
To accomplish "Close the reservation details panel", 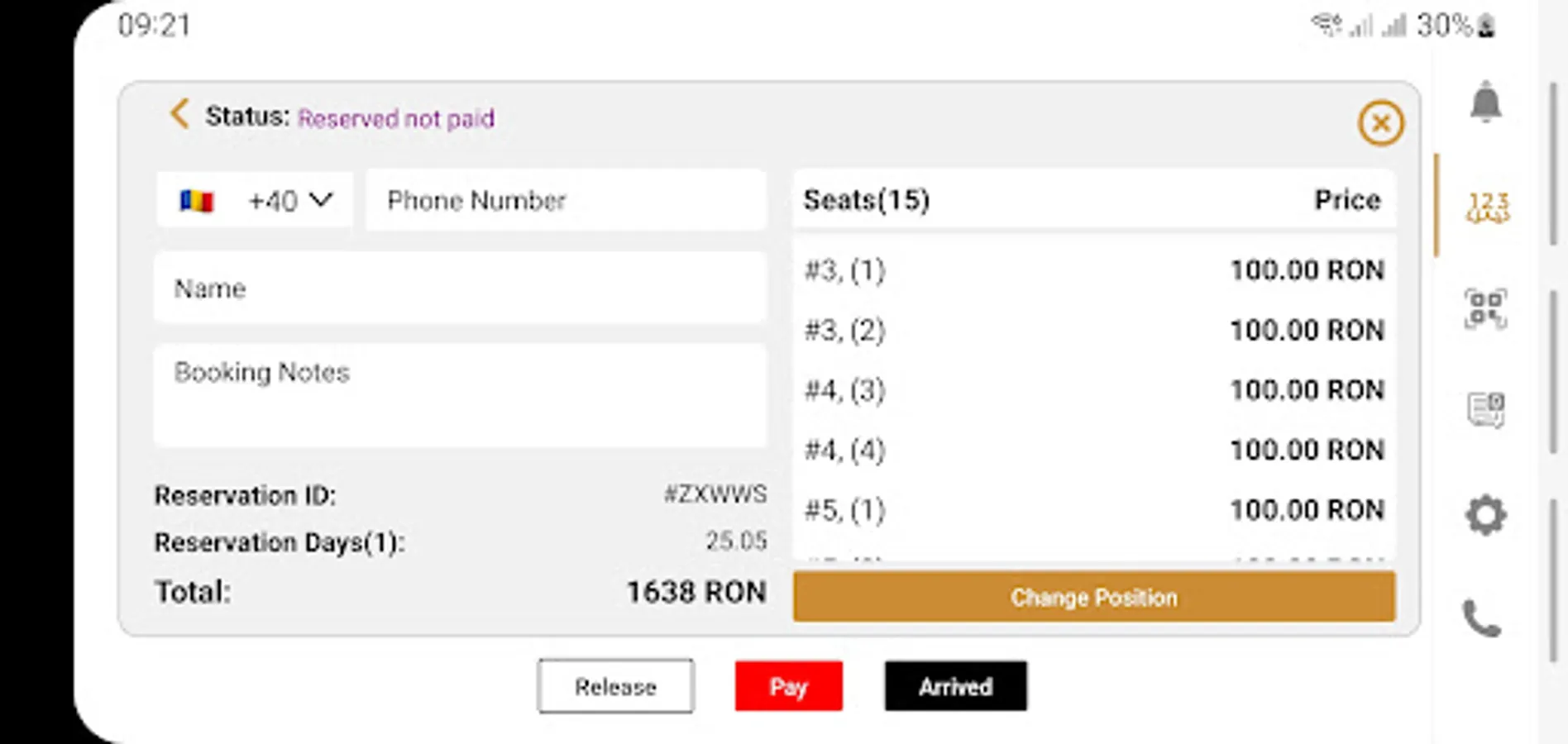I will click(1380, 123).
